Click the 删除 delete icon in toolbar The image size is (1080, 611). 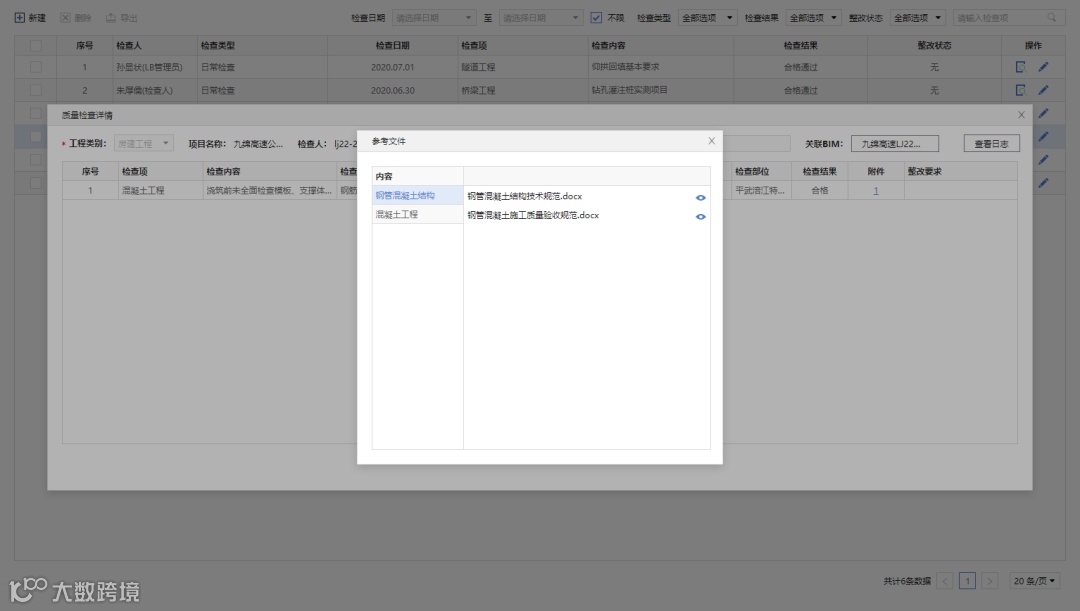point(65,18)
